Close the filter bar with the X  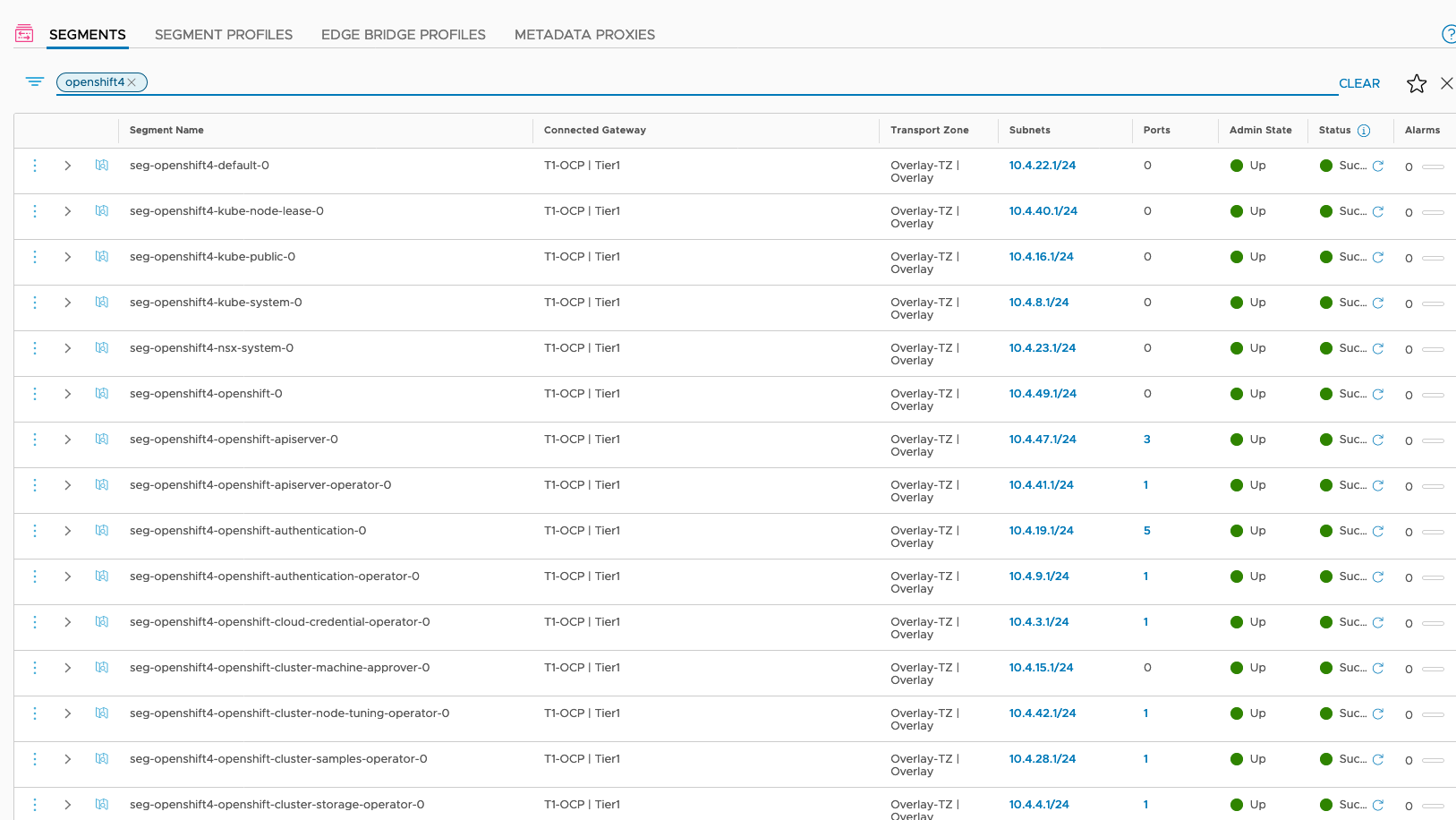coord(1446,83)
